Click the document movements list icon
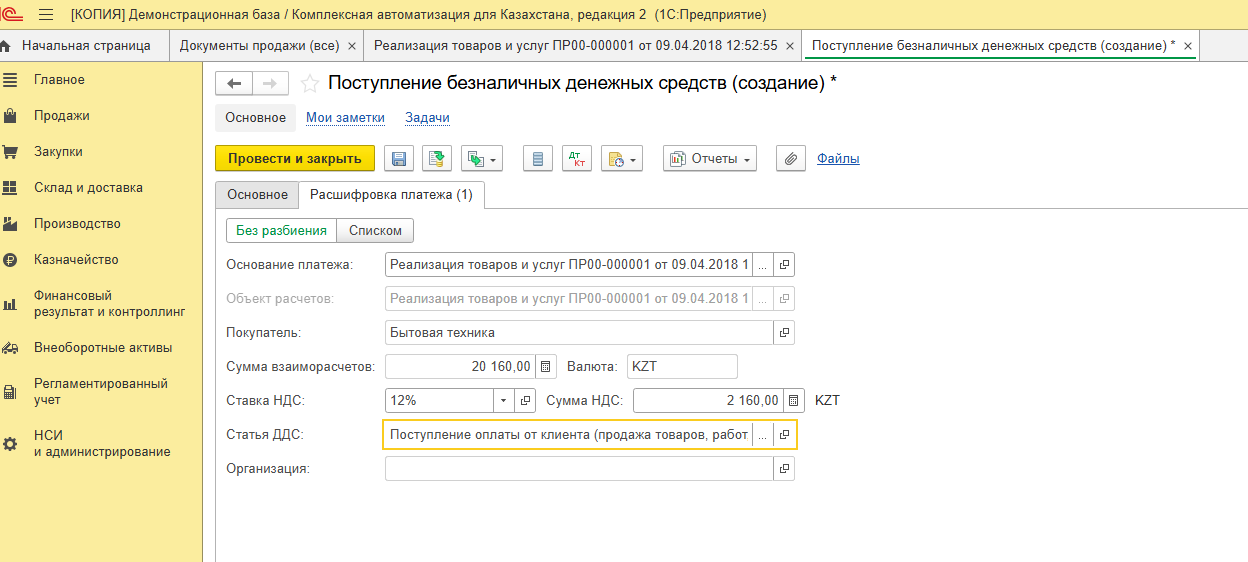Viewport: 1248px width, 562px height. (538, 159)
